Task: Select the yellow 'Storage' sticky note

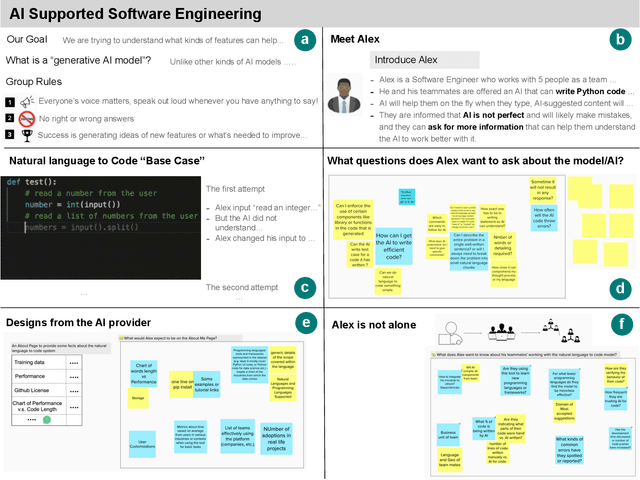Action: click(138, 398)
